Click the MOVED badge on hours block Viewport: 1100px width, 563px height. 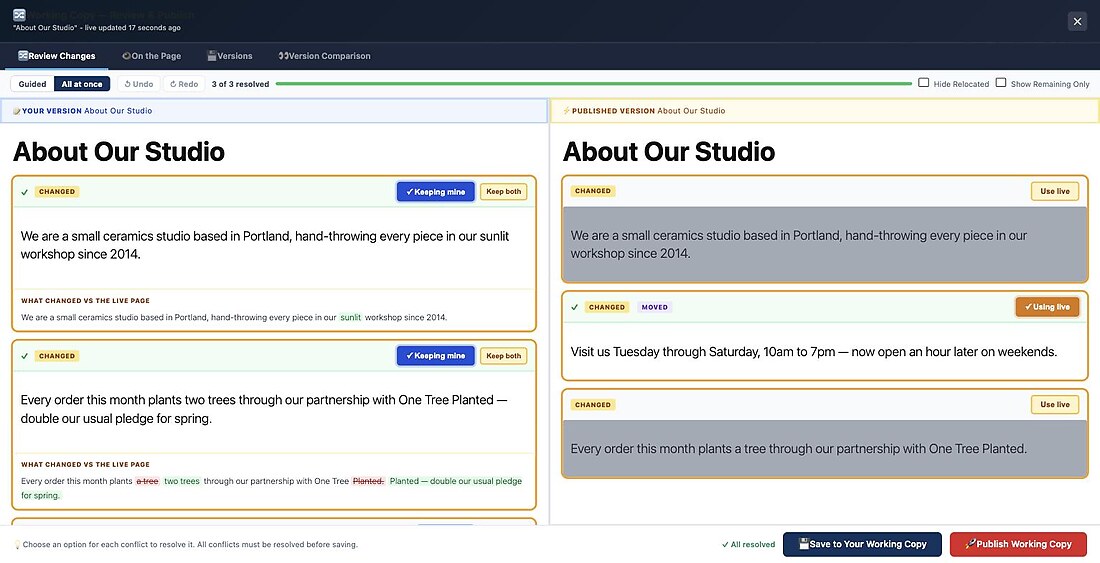(655, 307)
